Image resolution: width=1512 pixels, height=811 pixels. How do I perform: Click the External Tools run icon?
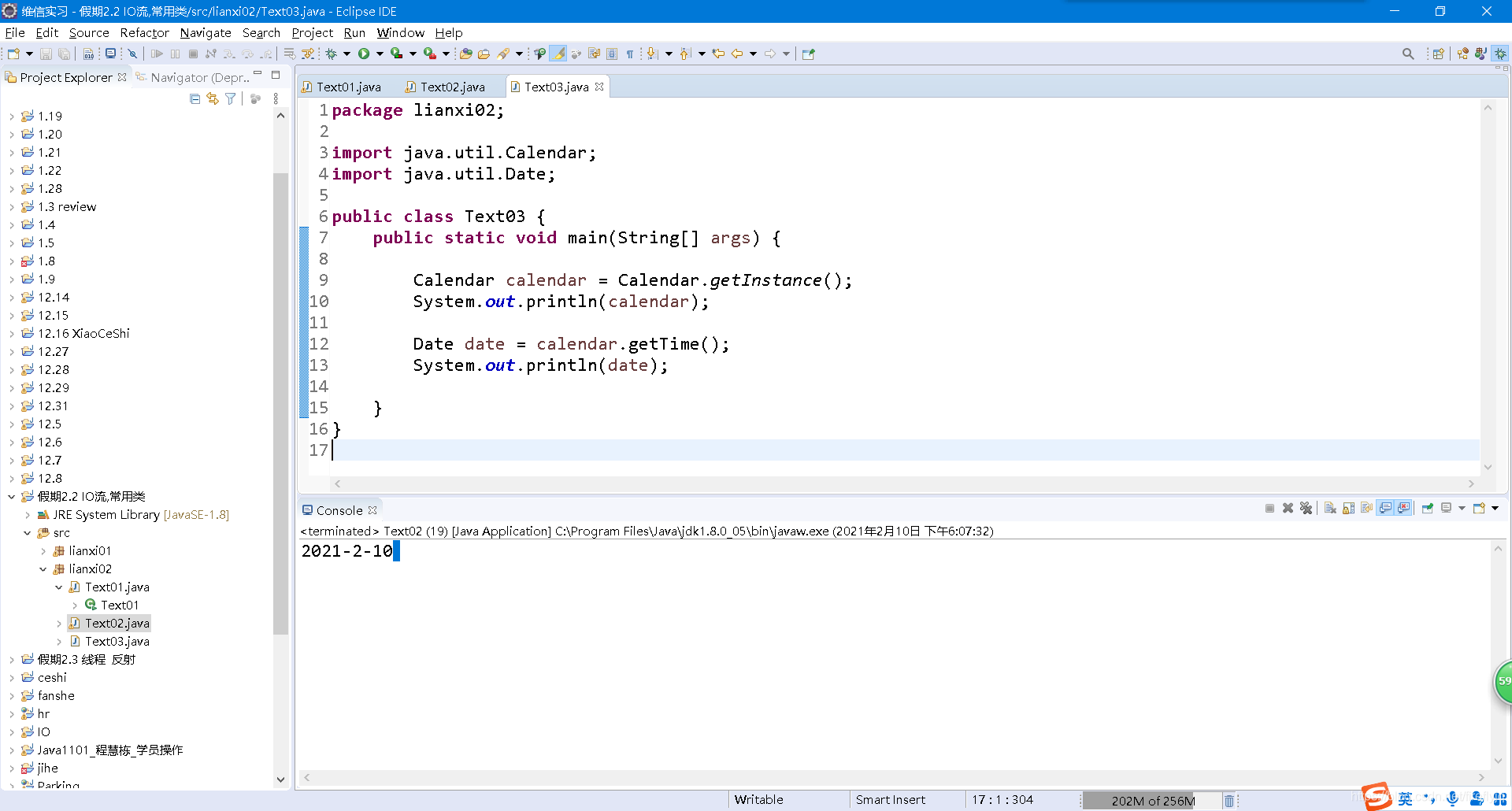pos(430,54)
